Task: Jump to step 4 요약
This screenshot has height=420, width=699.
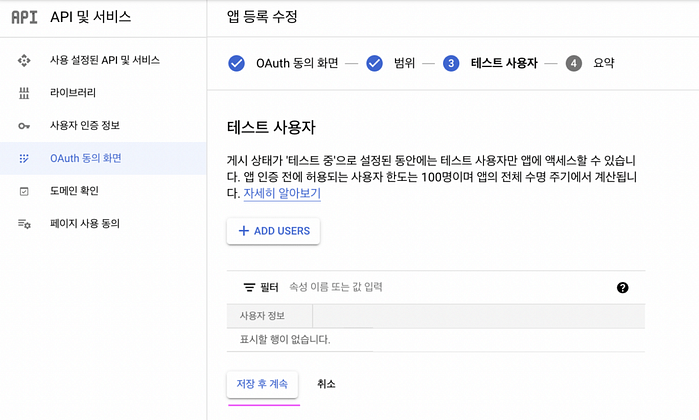Action: pyautogui.click(x=590, y=63)
